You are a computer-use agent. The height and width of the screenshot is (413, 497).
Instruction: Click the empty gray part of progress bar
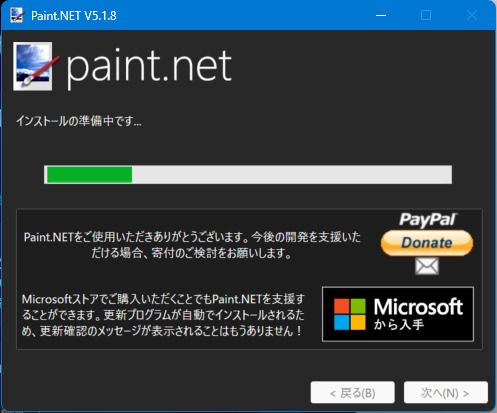click(292, 175)
